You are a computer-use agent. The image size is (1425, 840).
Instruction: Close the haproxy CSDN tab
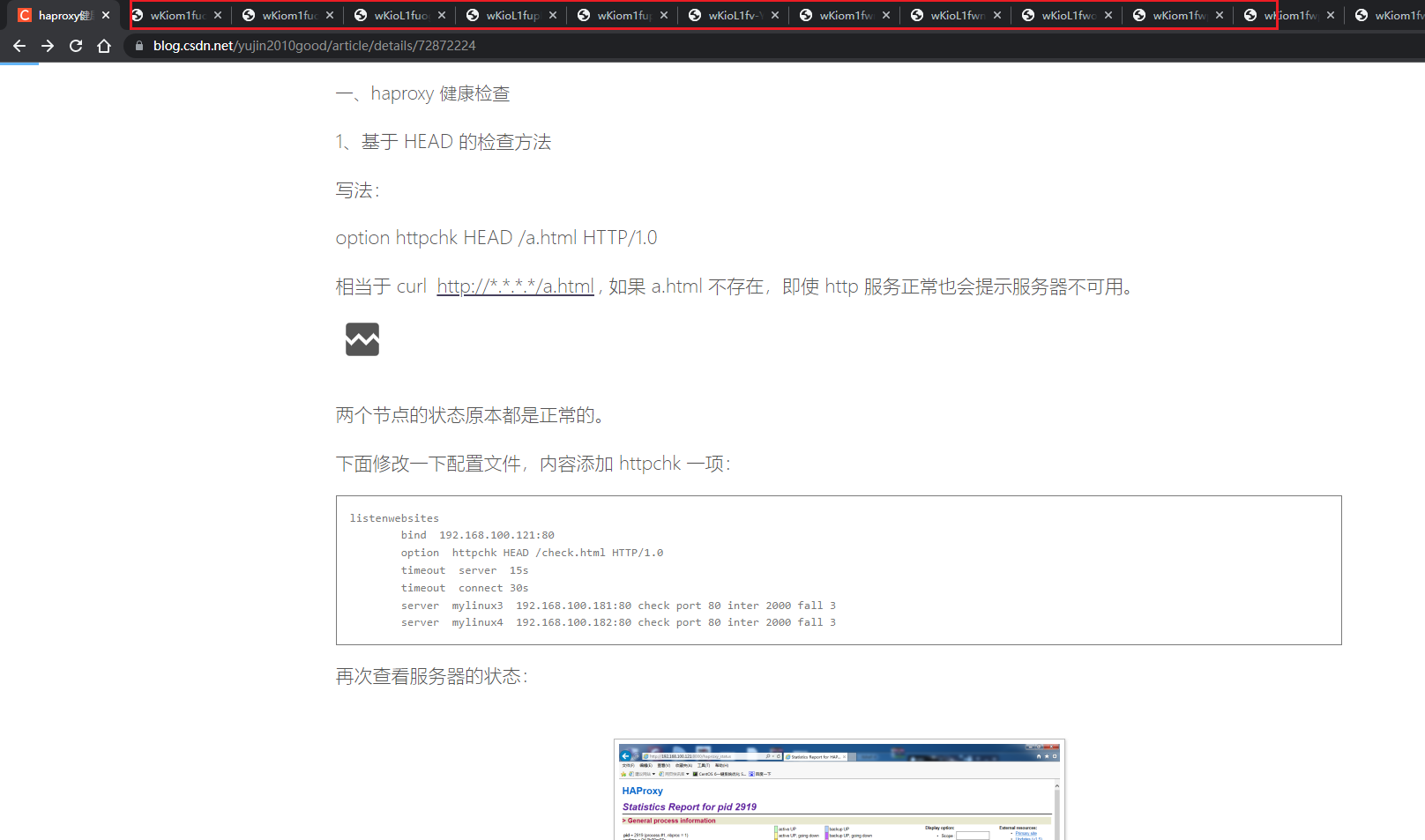106,15
